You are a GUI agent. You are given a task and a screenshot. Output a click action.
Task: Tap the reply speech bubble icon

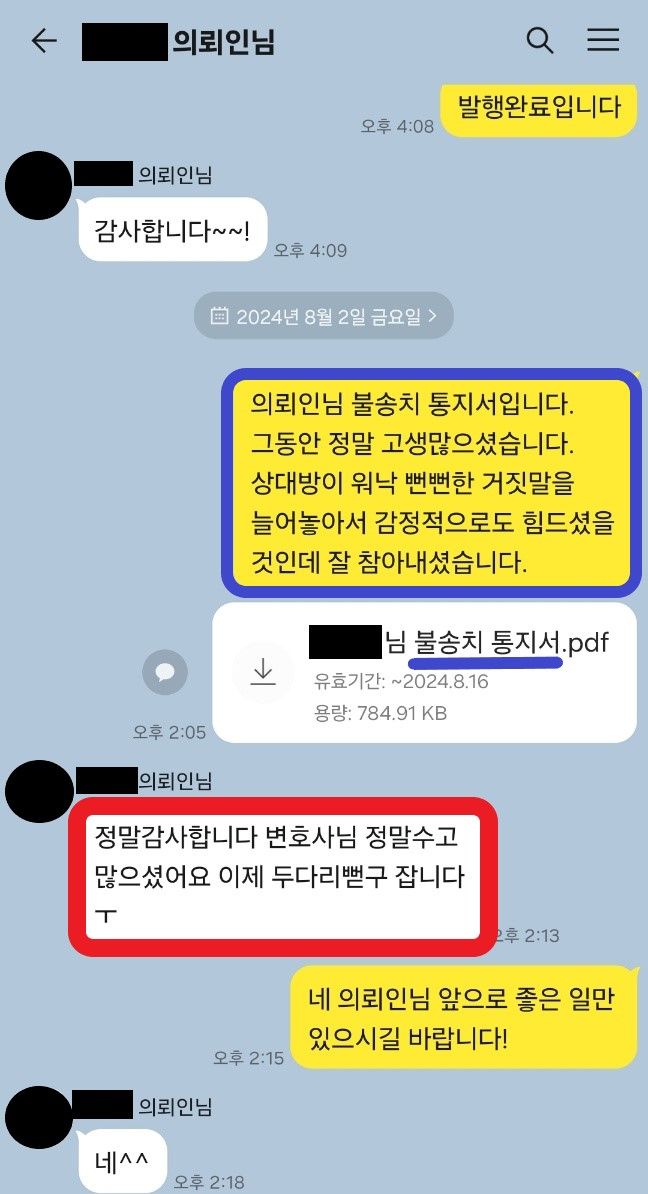[x=165, y=672]
